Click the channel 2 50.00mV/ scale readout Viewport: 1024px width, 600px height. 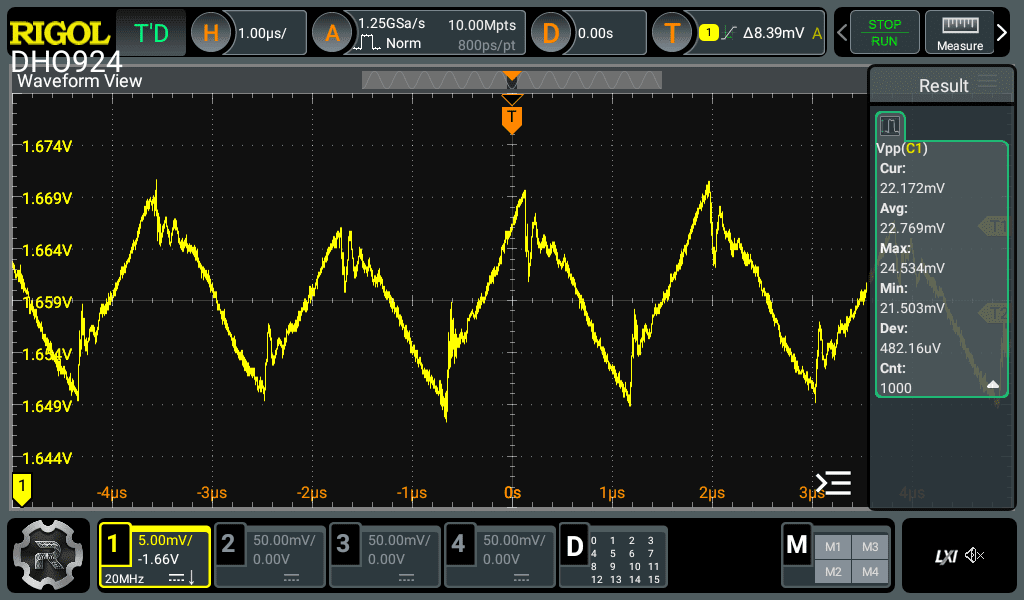pyautogui.click(x=284, y=540)
